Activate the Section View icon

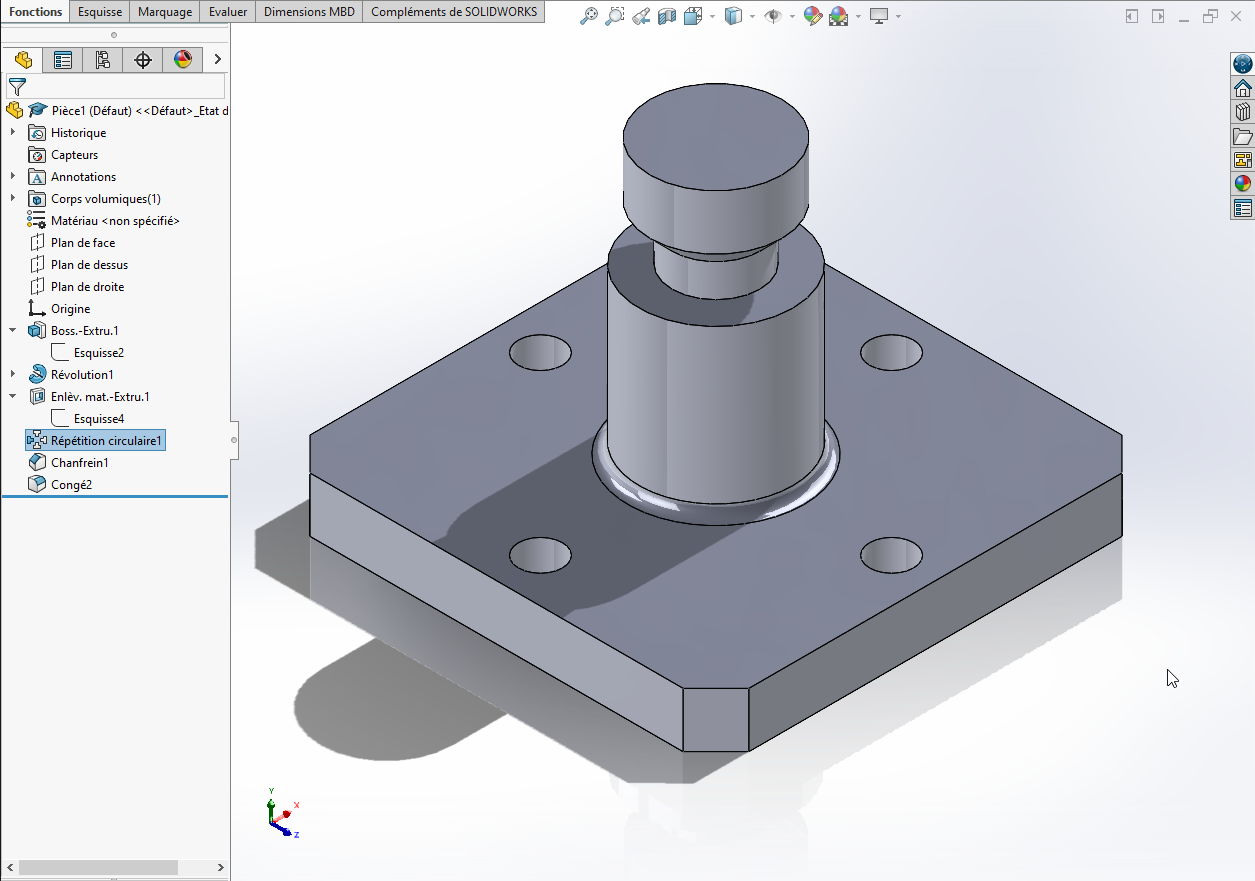coord(667,16)
